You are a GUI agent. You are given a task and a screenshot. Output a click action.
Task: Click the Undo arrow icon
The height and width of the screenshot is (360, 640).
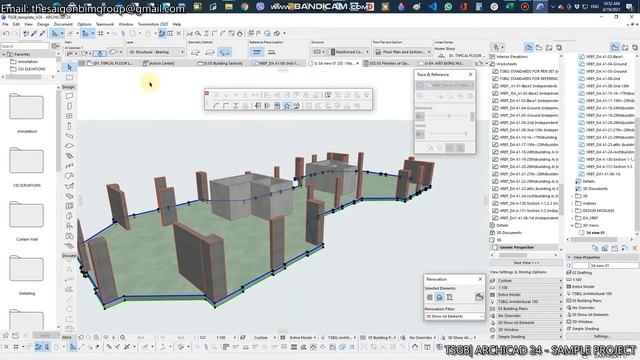[x=6, y=33]
